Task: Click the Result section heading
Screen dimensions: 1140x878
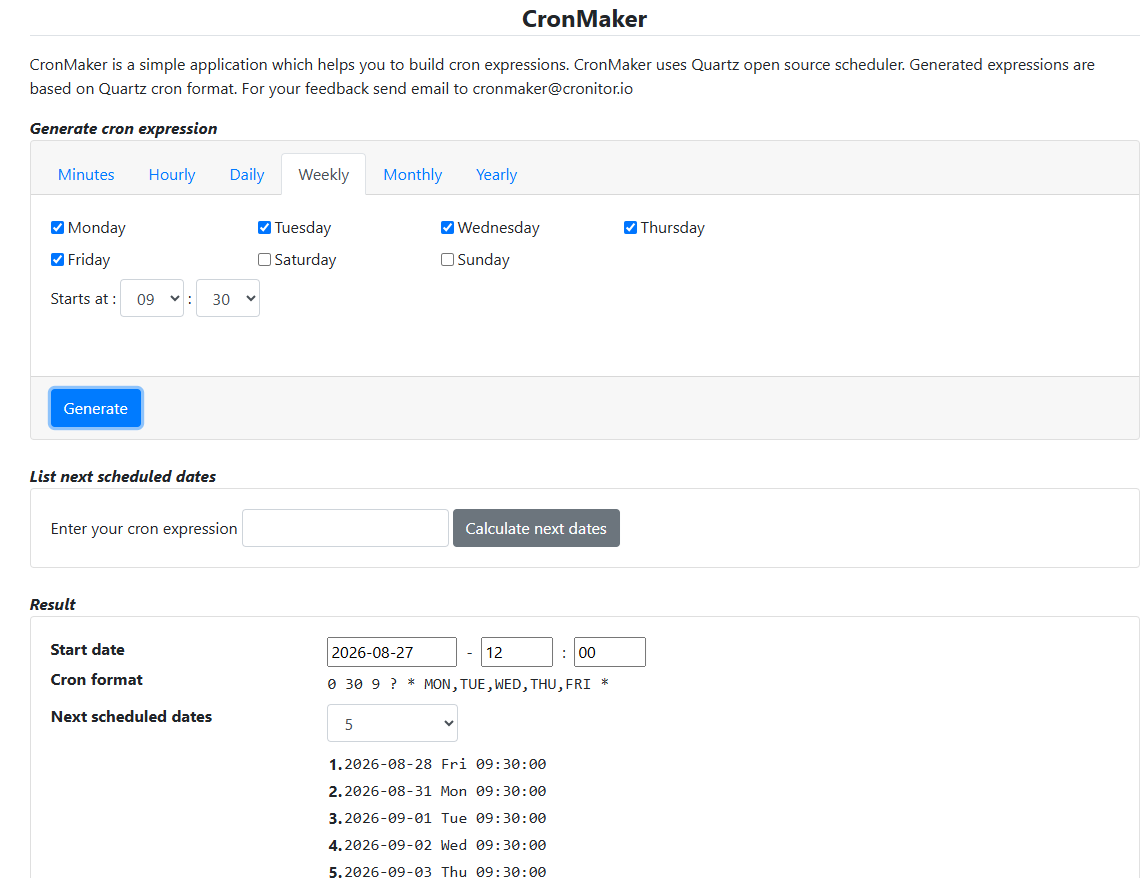Action: click(52, 605)
